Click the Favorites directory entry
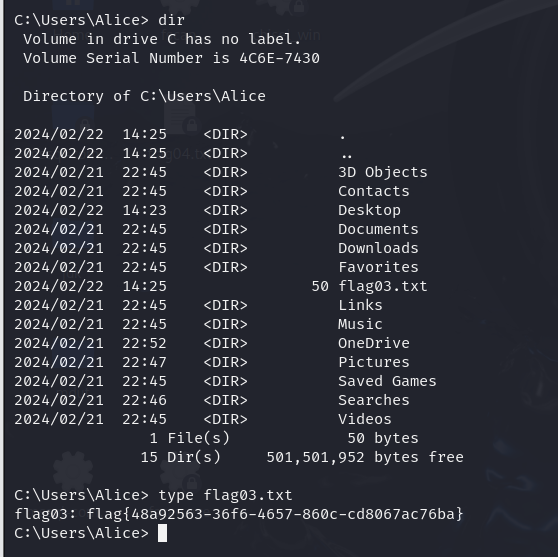The height and width of the screenshot is (557, 558). click(x=378, y=267)
